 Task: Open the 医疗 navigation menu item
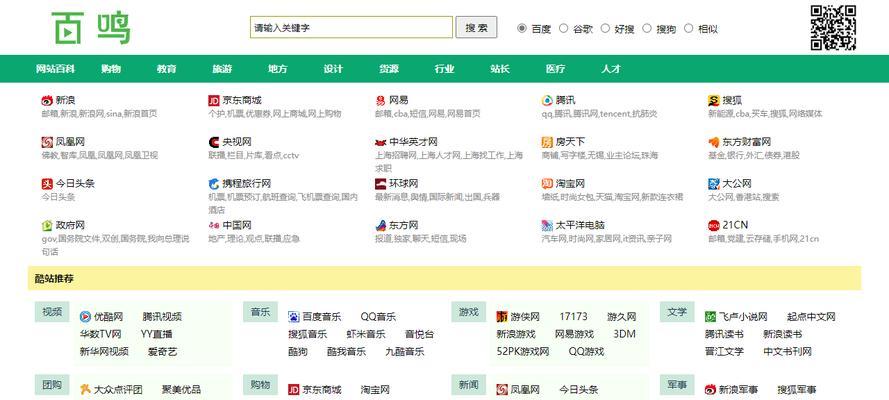[556, 69]
